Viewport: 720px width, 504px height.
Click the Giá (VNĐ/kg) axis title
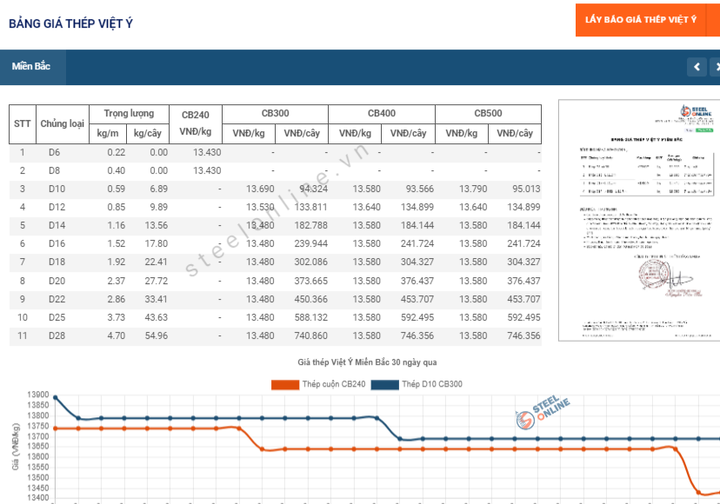pyautogui.click(x=16, y=447)
